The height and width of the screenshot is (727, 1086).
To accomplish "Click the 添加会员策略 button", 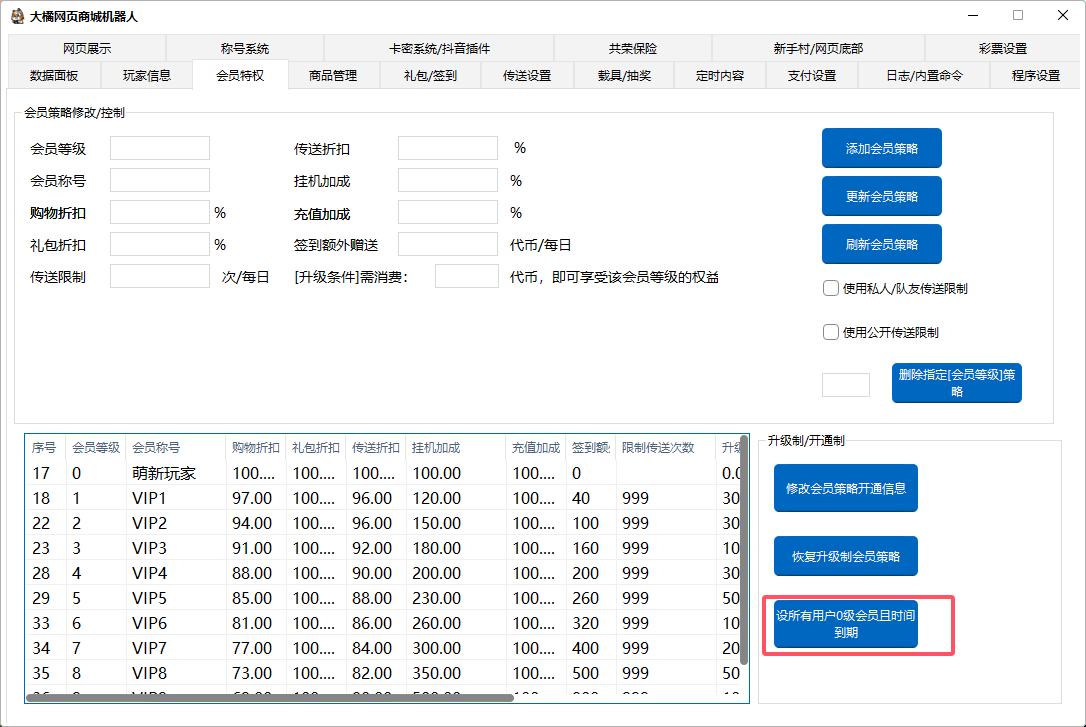I will coord(881,148).
